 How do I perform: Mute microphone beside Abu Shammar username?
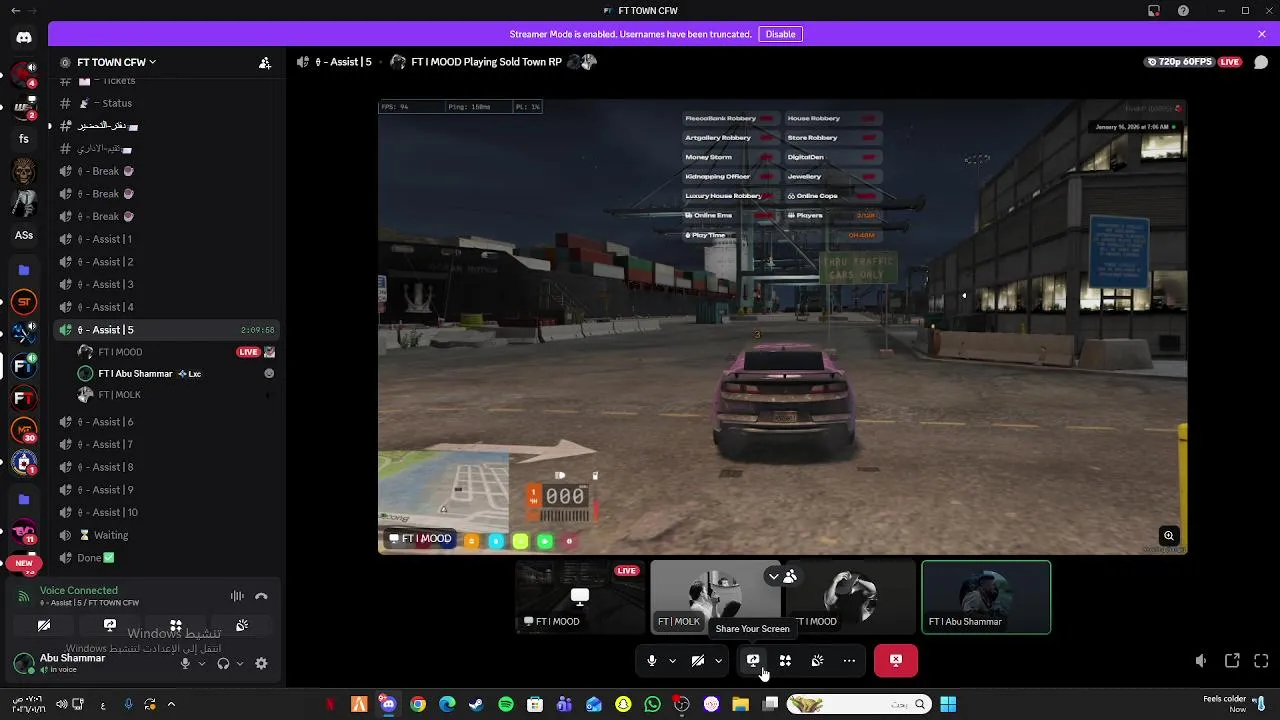point(185,663)
